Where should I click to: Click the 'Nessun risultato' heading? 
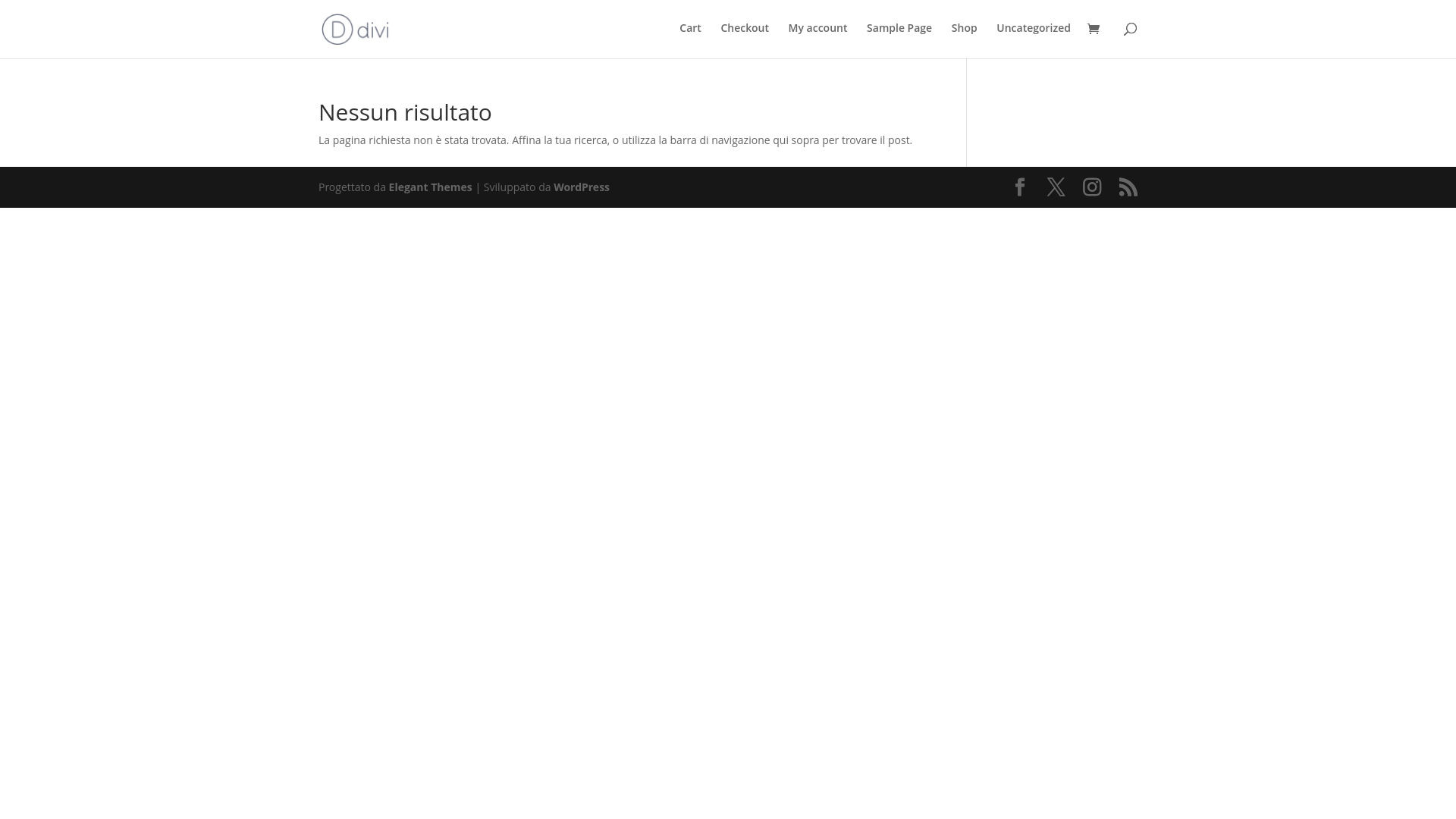point(405,112)
